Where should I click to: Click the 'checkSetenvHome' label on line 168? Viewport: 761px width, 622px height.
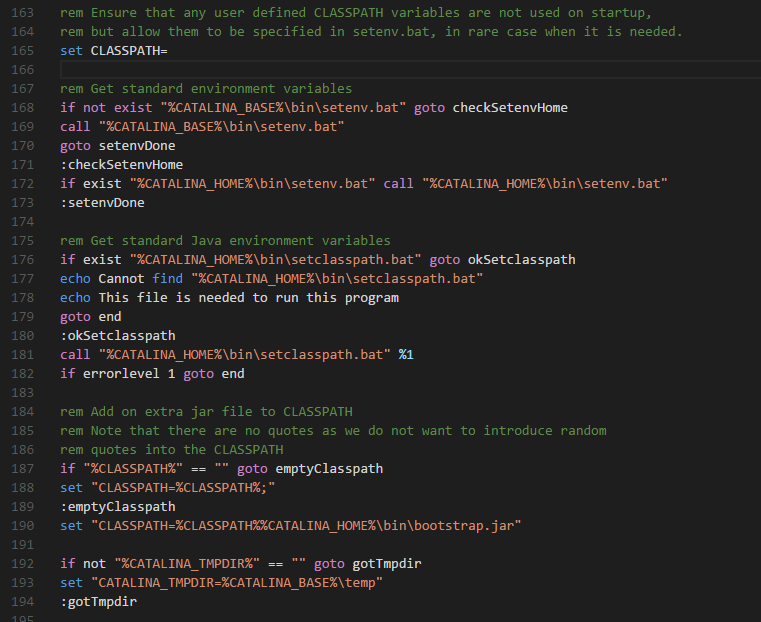pyautogui.click(x=510, y=108)
